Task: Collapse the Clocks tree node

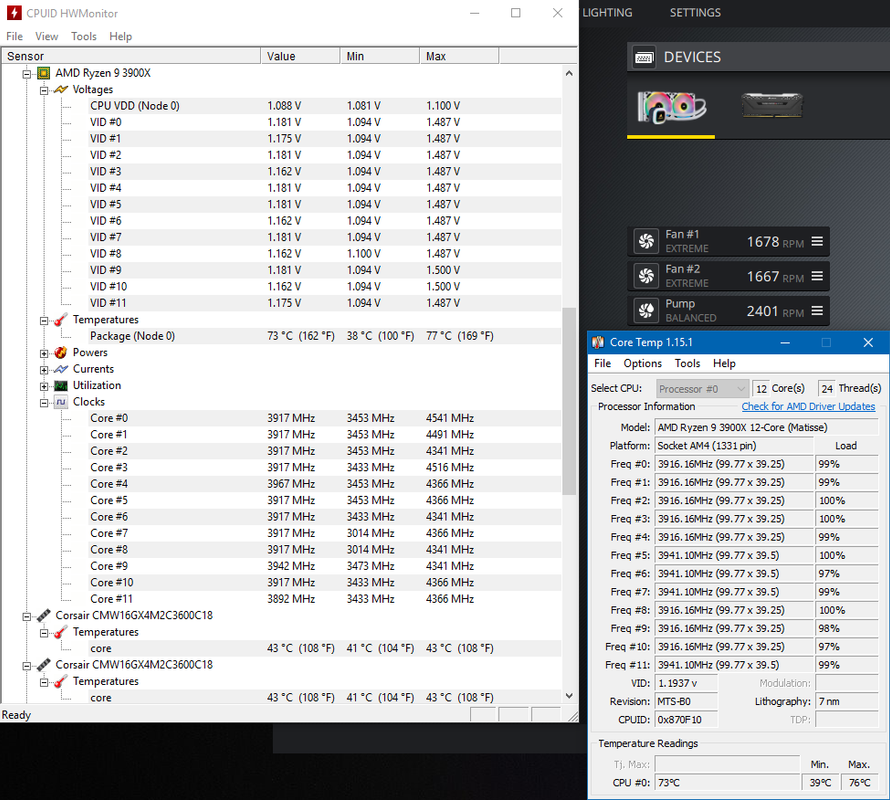Action: click(x=44, y=403)
